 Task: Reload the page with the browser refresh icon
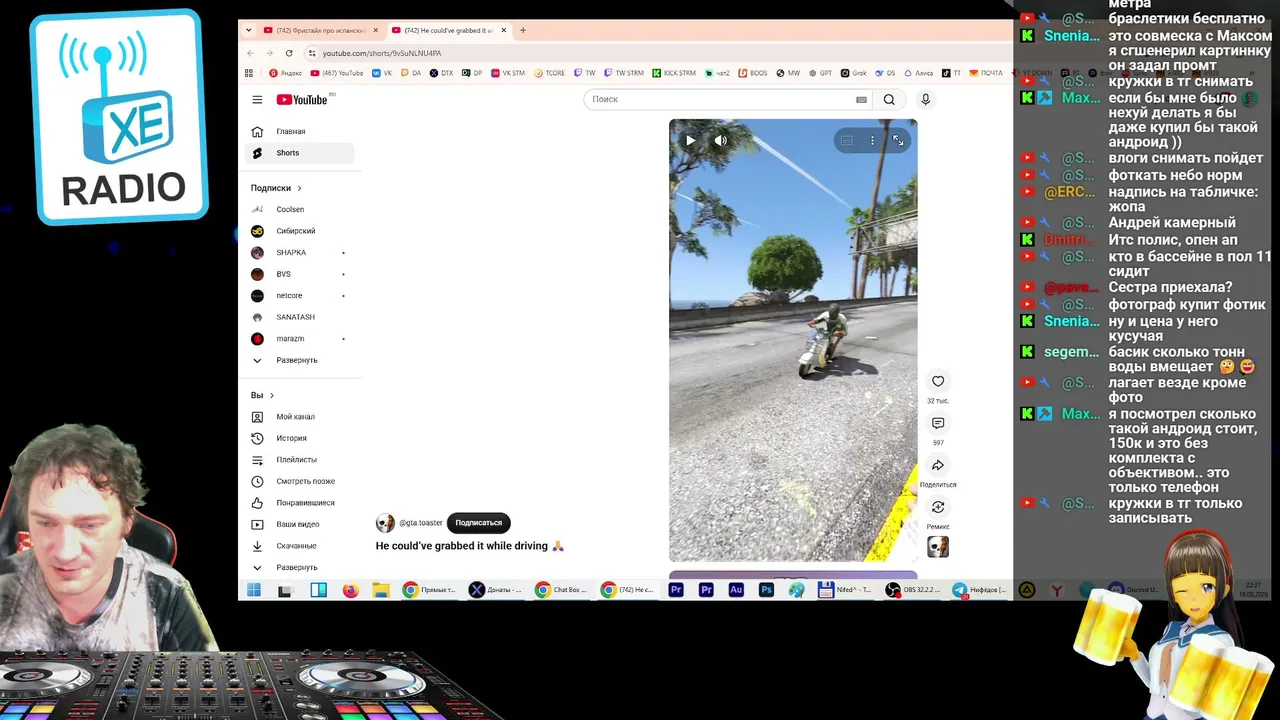pyautogui.click(x=289, y=53)
